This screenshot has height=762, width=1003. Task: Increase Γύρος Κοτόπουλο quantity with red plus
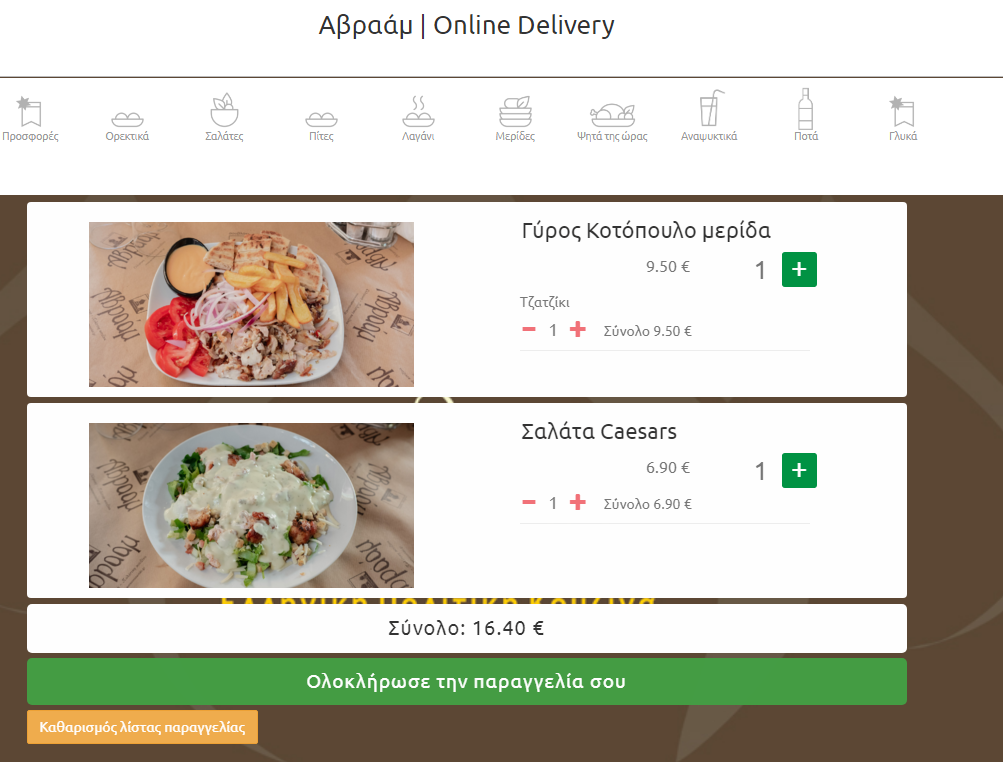[x=578, y=329]
